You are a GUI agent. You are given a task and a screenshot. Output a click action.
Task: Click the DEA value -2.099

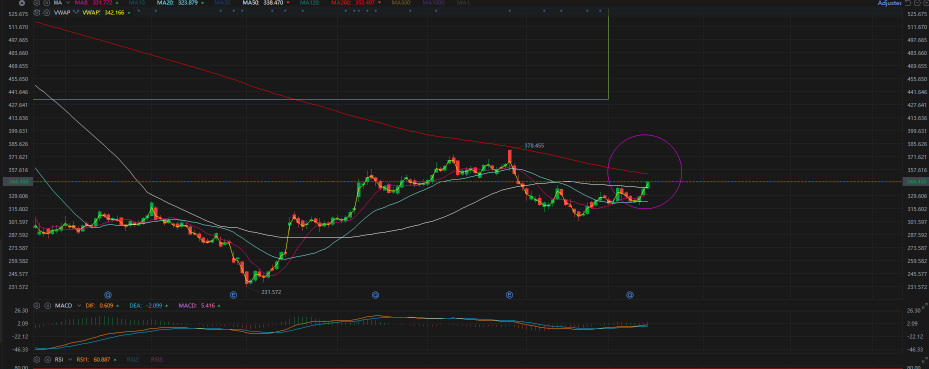point(154,306)
